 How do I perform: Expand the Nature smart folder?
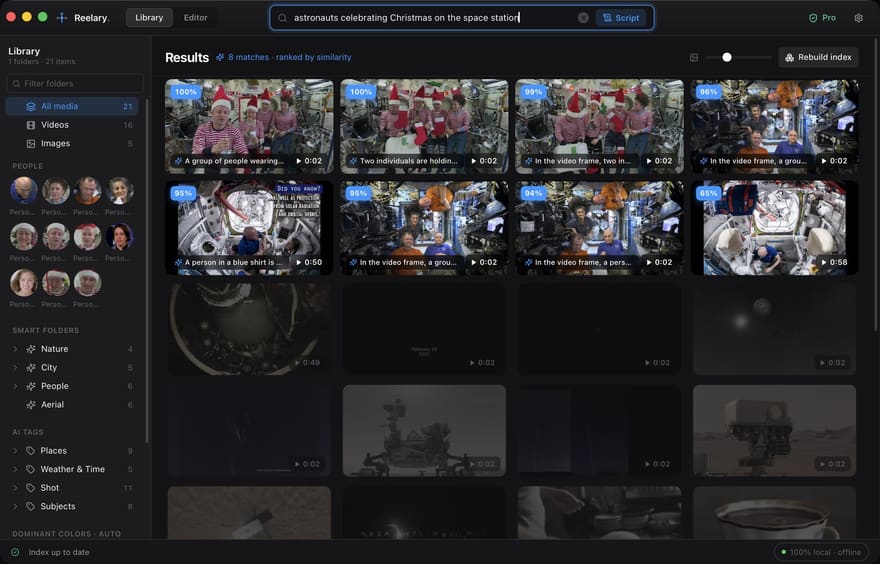pos(15,349)
